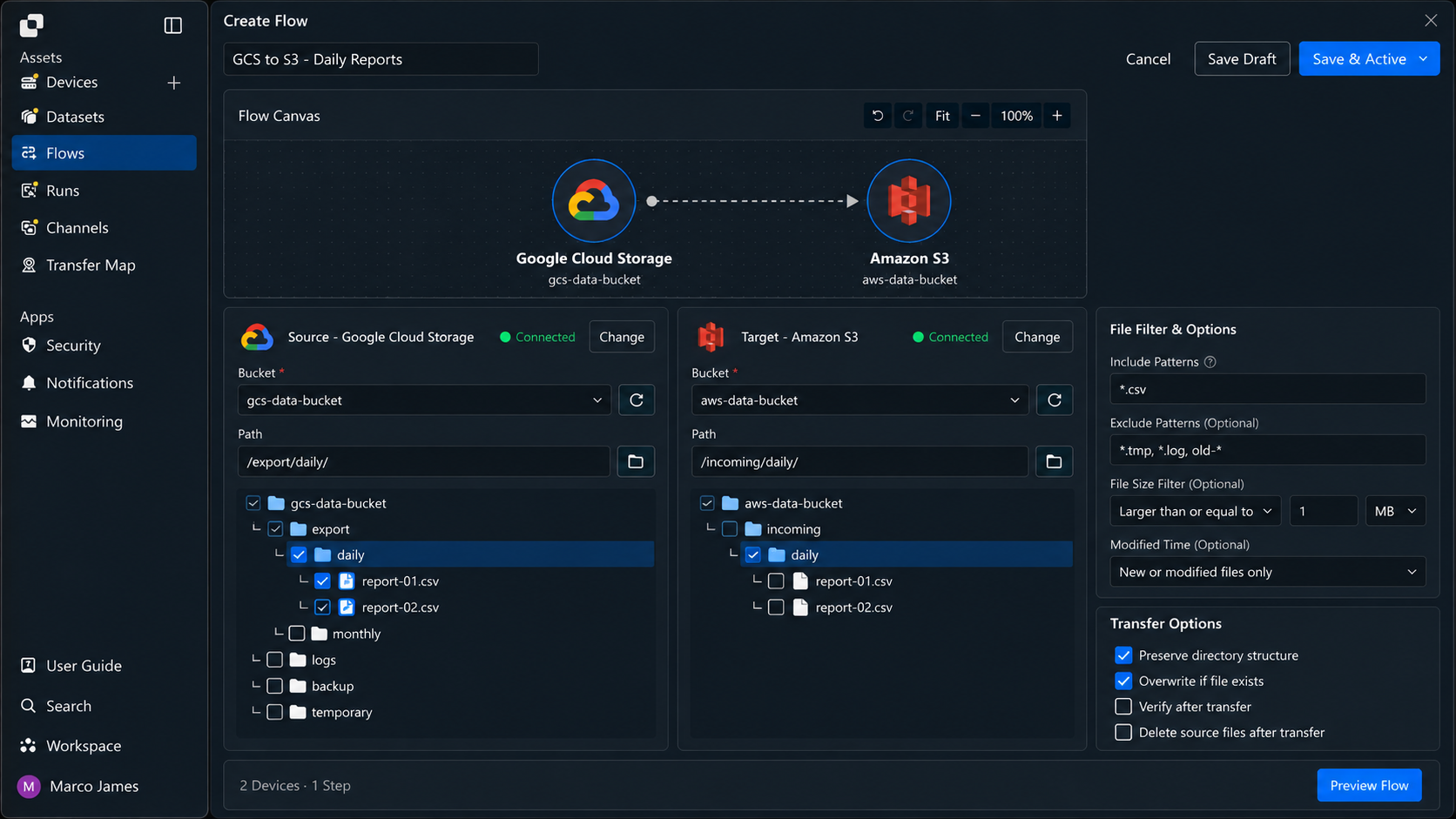The height and width of the screenshot is (819, 1456).
Task: Select the Google Cloud Storage node on canvas
Action: click(x=594, y=201)
